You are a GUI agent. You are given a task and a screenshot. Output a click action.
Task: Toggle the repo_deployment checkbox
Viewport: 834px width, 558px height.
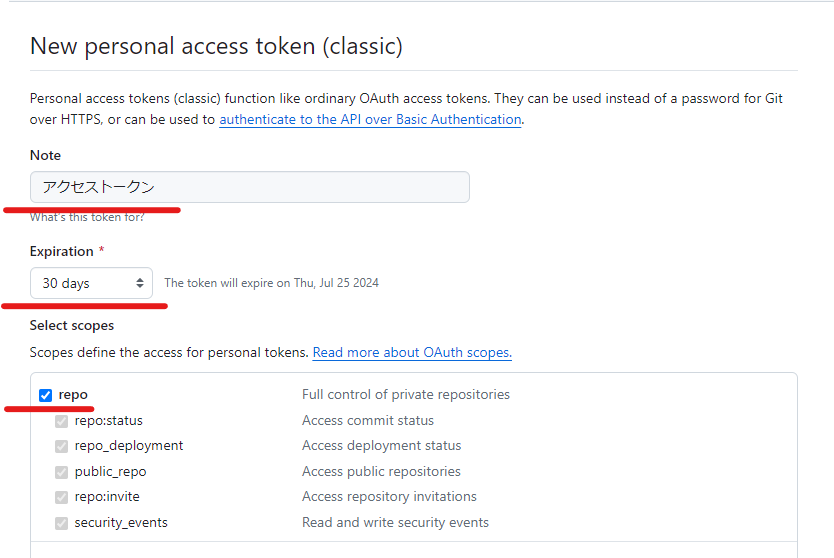62,446
